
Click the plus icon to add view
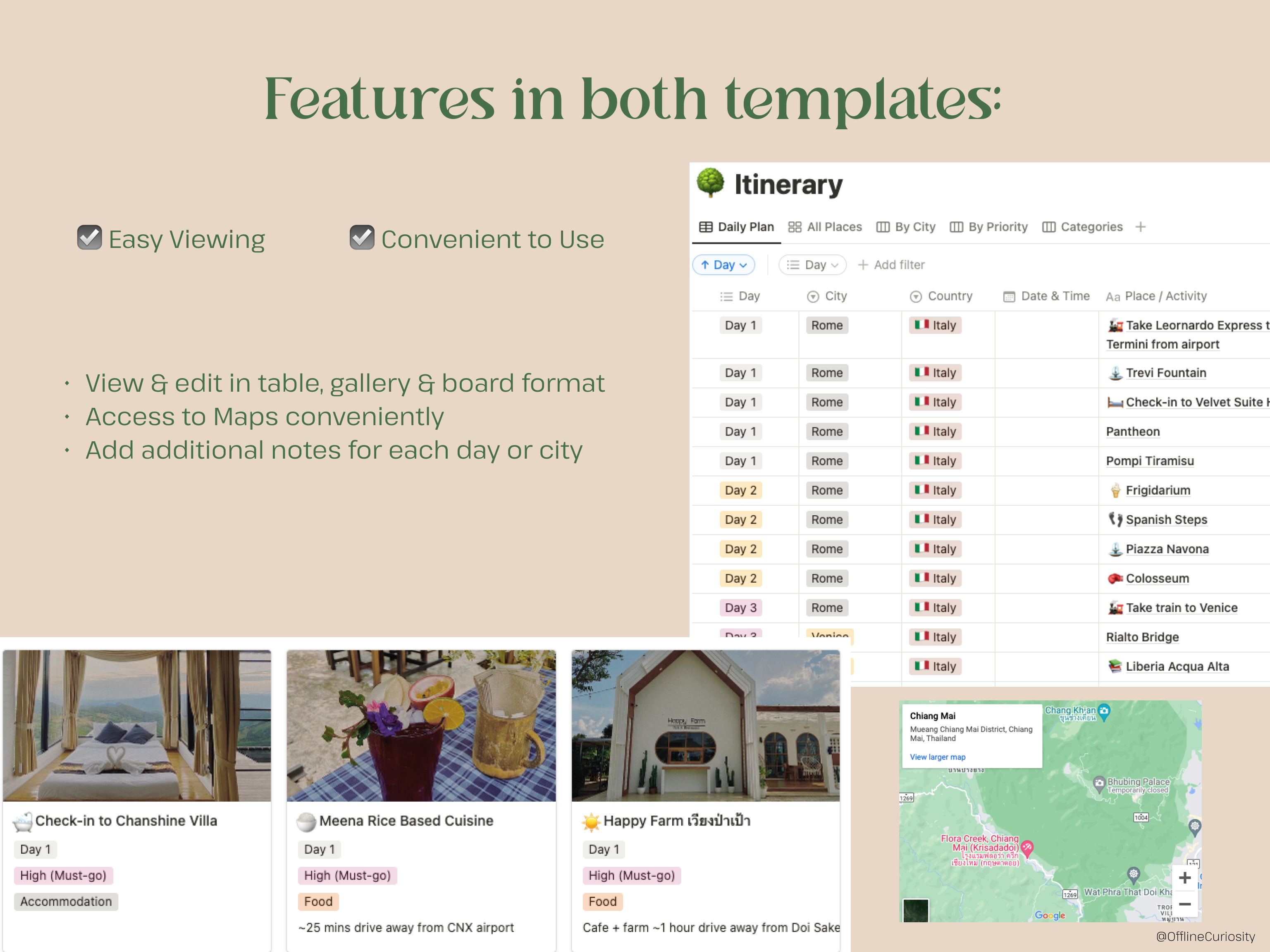(x=1140, y=227)
